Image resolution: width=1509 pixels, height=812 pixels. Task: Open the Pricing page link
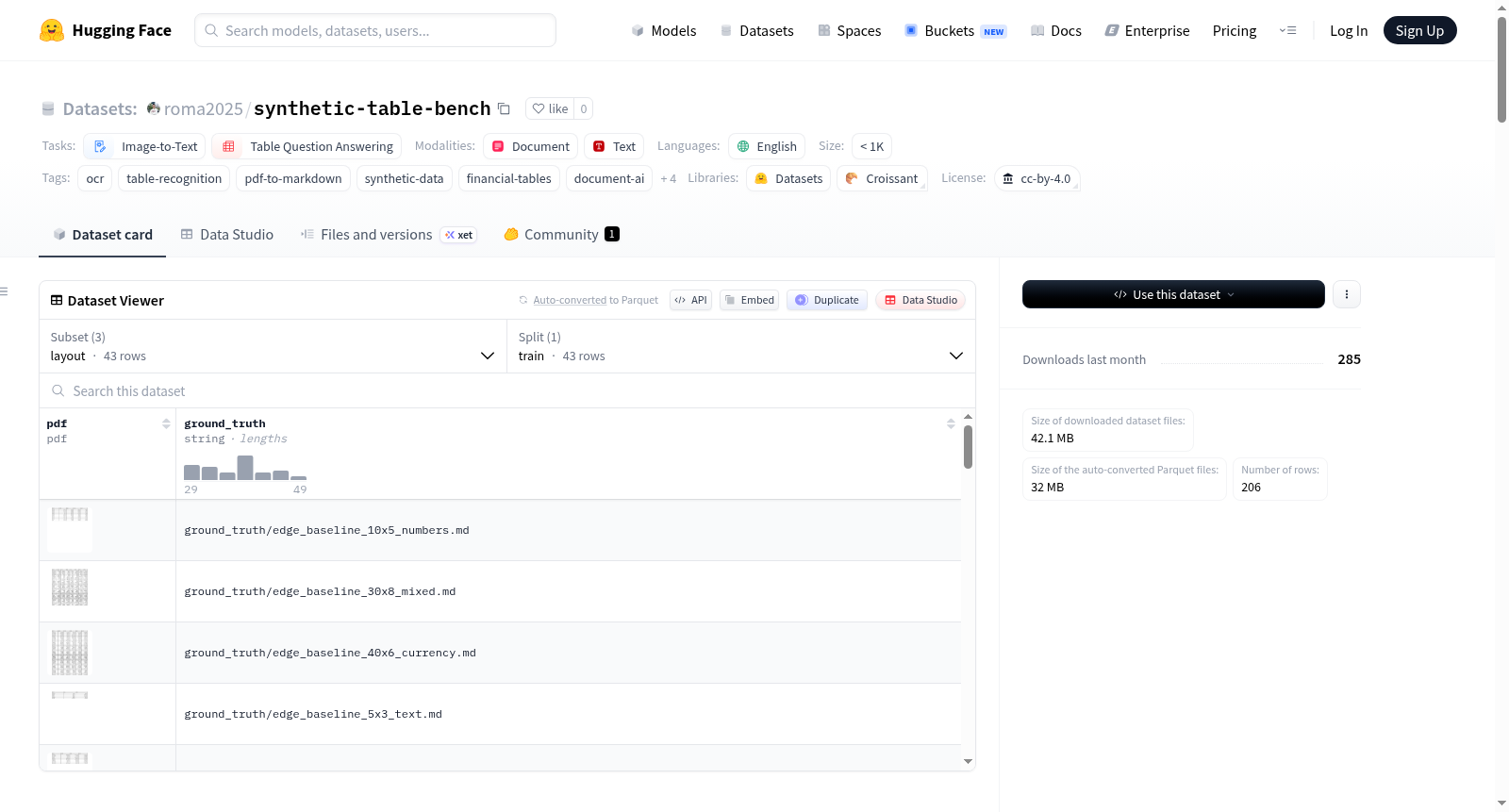pos(1235,30)
